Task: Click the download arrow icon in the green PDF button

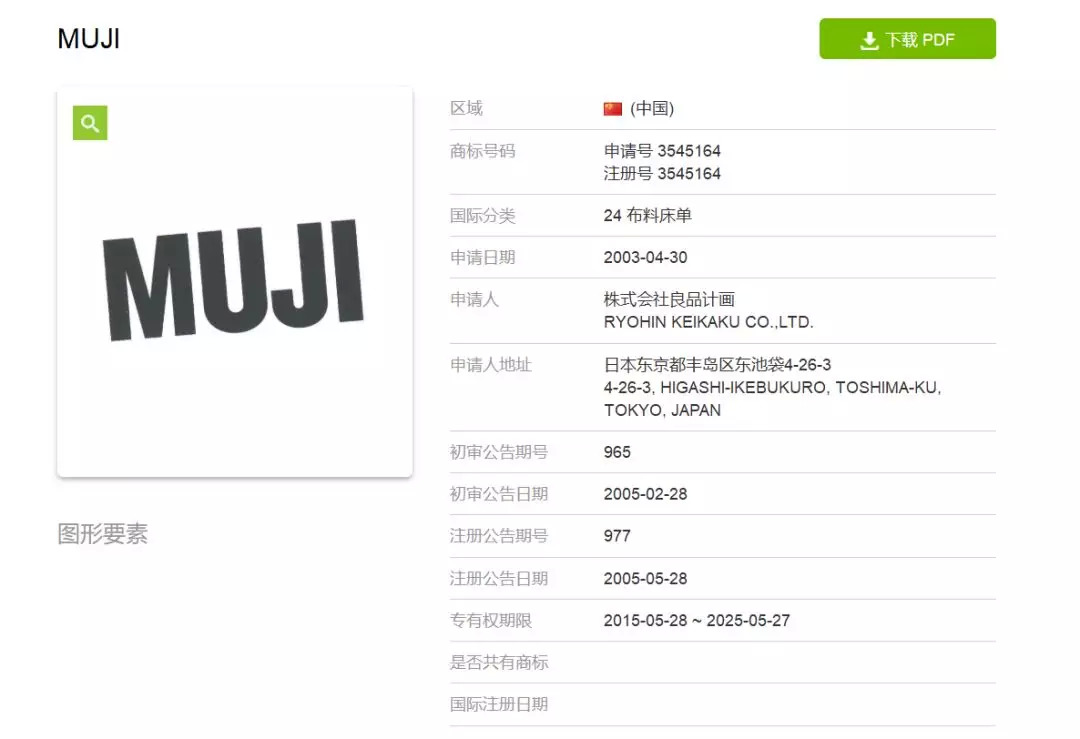Action: [869, 40]
